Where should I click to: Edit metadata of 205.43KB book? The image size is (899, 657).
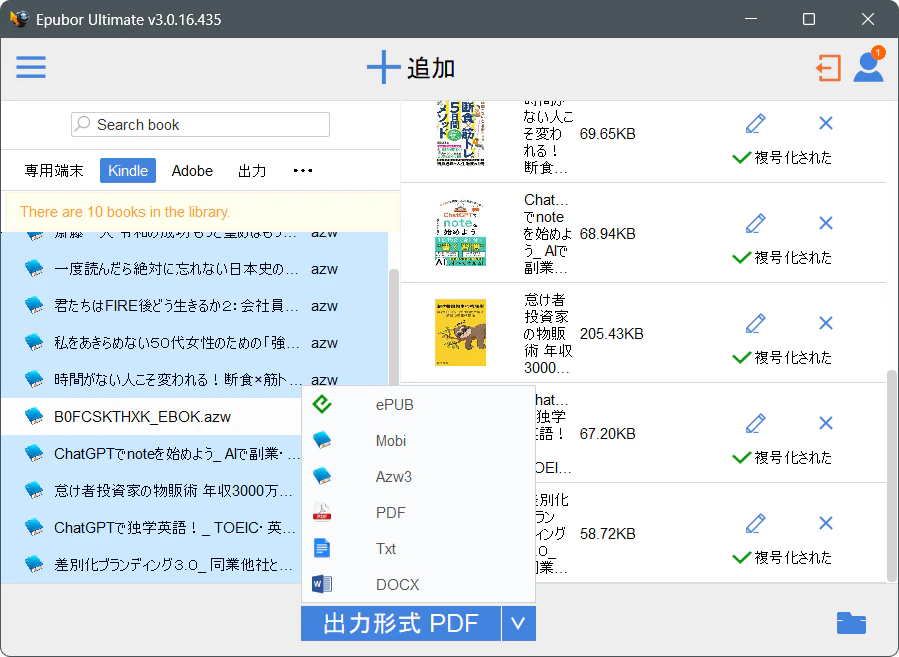tap(756, 323)
